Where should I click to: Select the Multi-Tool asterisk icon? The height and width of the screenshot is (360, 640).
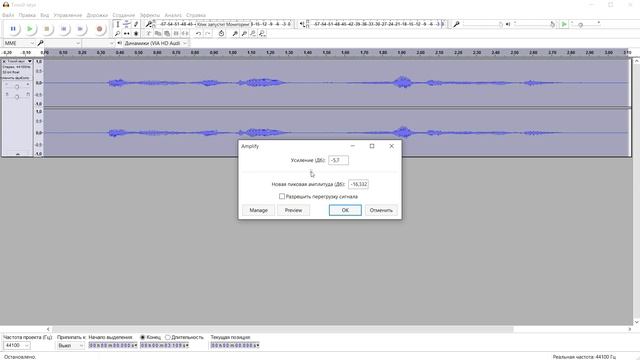click(136, 33)
